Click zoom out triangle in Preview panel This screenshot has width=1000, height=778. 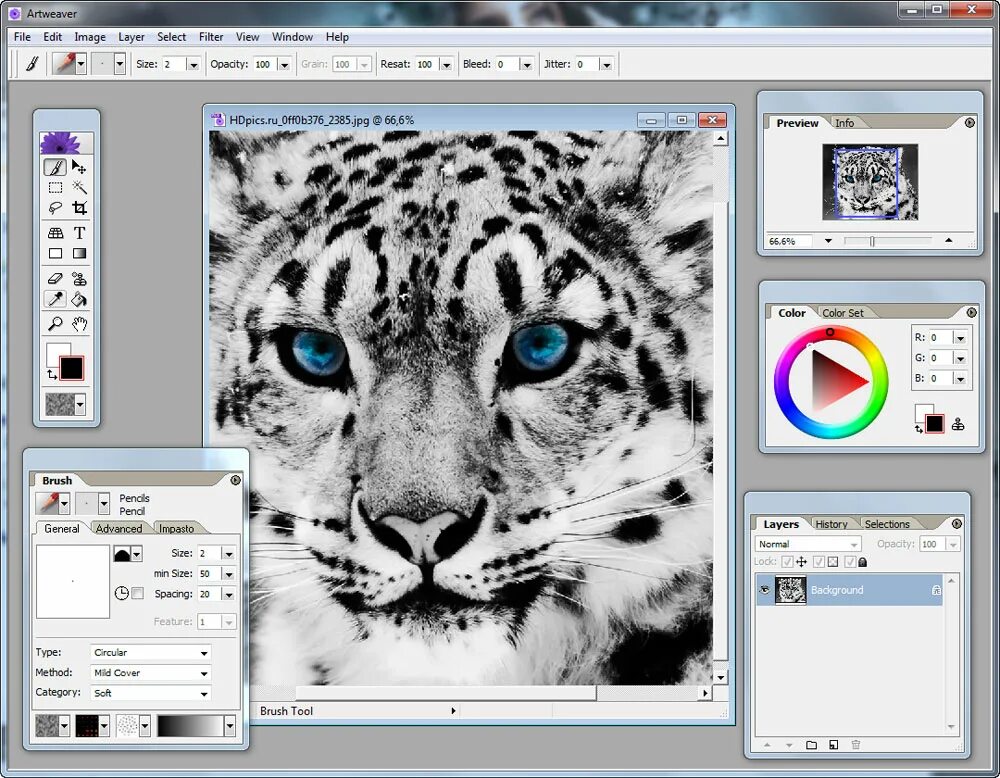828,241
